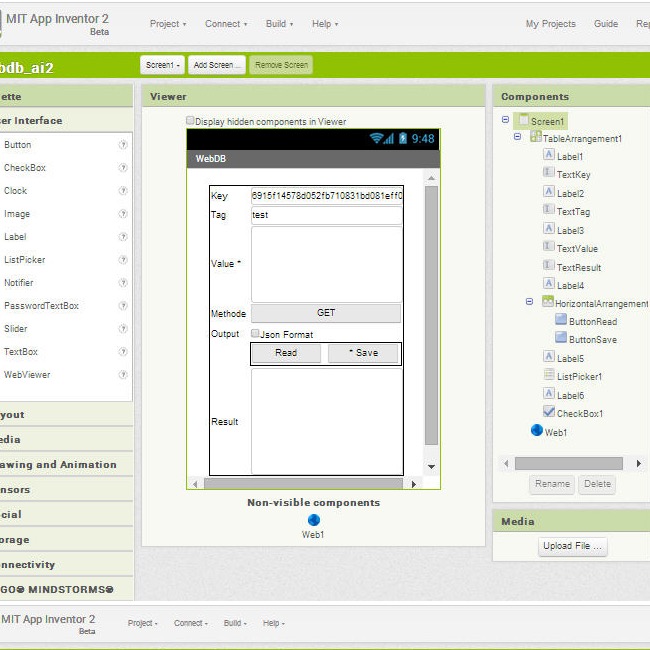
Task: Open the Guide link
Action: [x=606, y=24]
